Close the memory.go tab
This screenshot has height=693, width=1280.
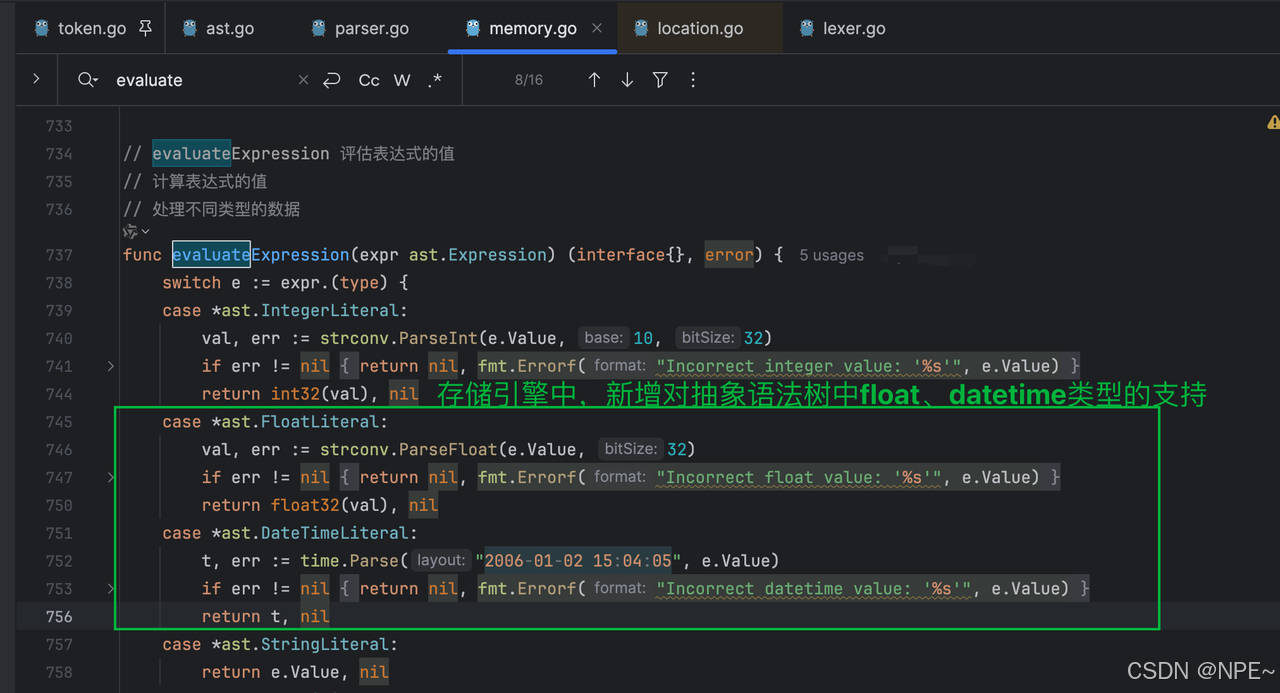click(x=597, y=28)
